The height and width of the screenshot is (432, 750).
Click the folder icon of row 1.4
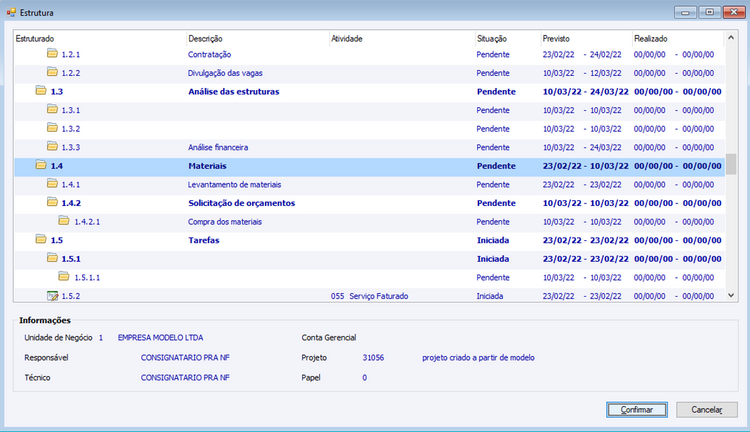coord(41,165)
